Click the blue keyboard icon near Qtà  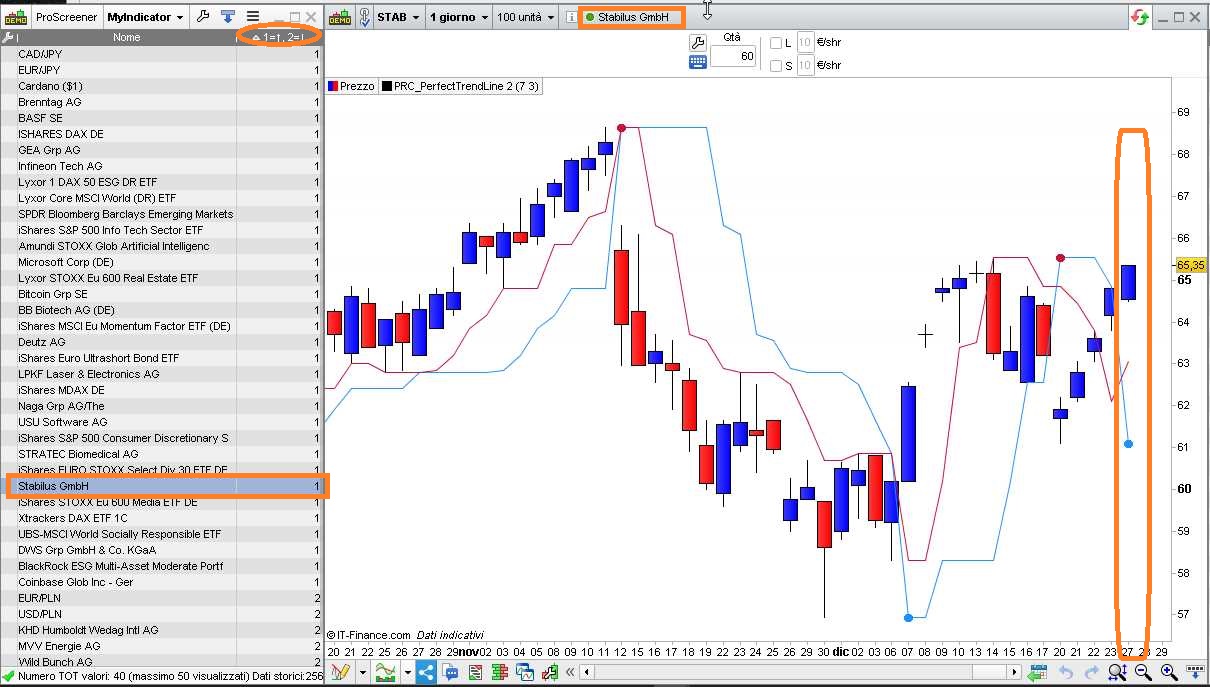pos(698,62)
